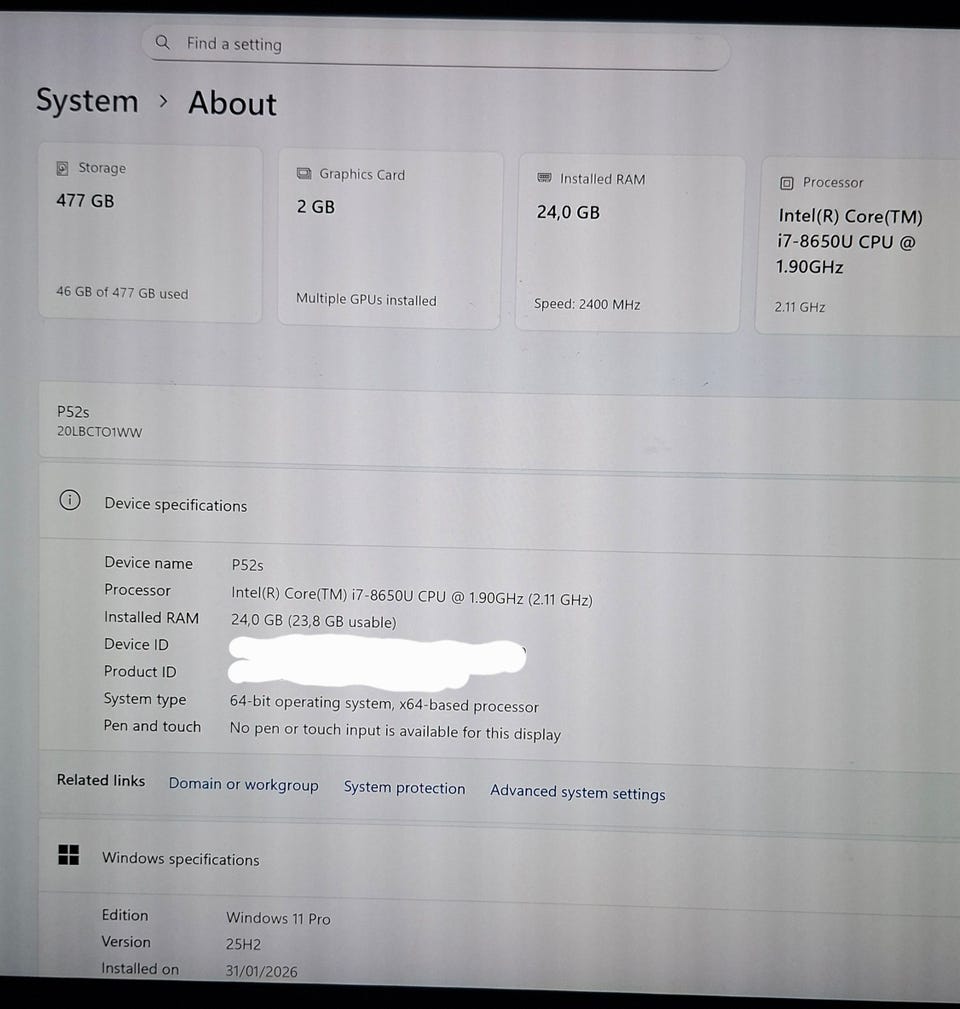Click '24,0 GB (23,8 GB usable)' value

[x=313, y=621]
